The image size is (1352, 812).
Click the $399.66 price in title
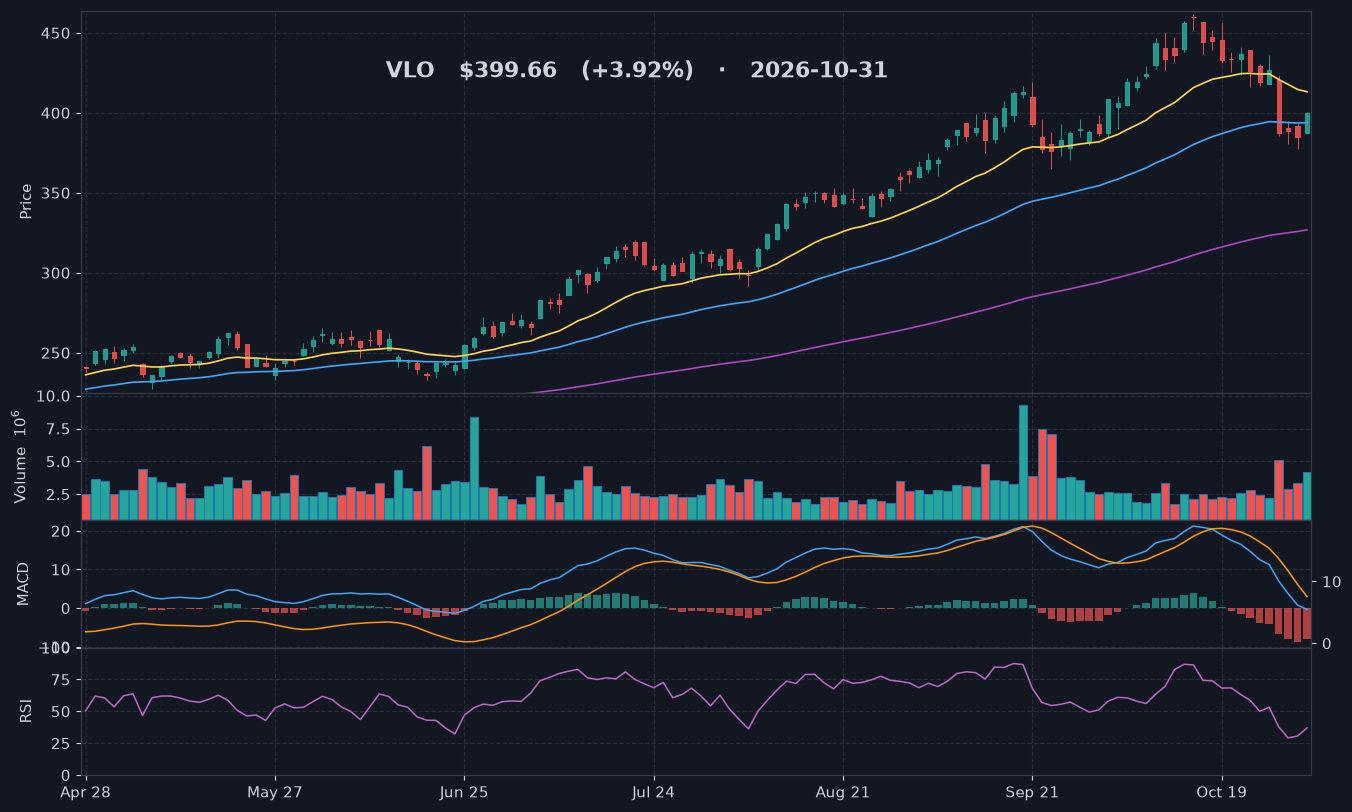point(507,71)
